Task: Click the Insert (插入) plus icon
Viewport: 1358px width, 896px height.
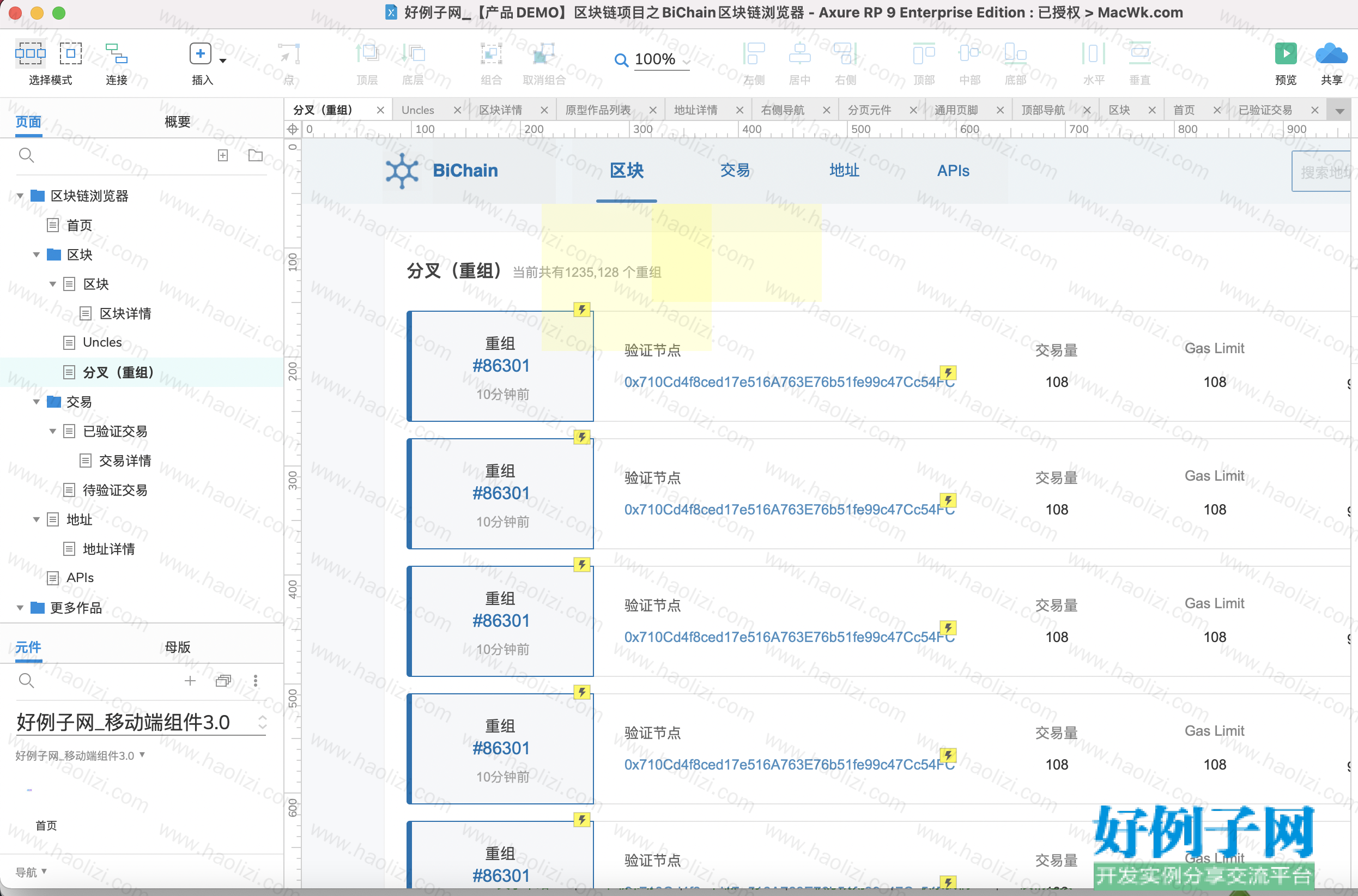Action: pos(200,54)
